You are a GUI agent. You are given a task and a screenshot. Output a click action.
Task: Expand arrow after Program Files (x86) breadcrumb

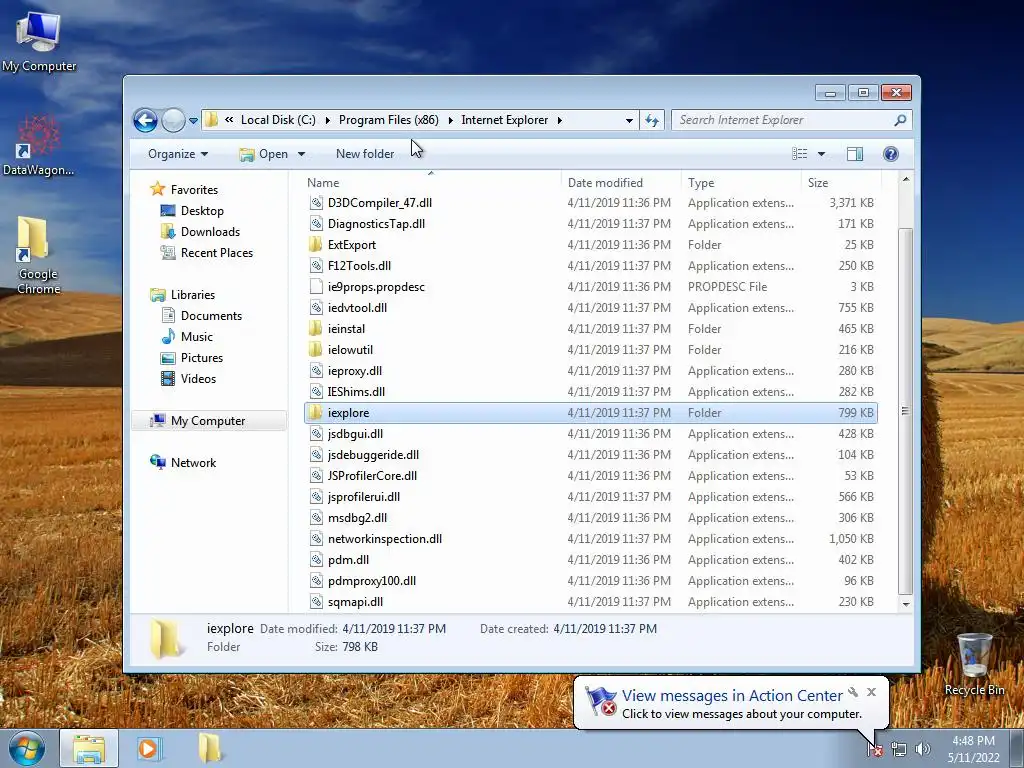click(x=450, y=120)
